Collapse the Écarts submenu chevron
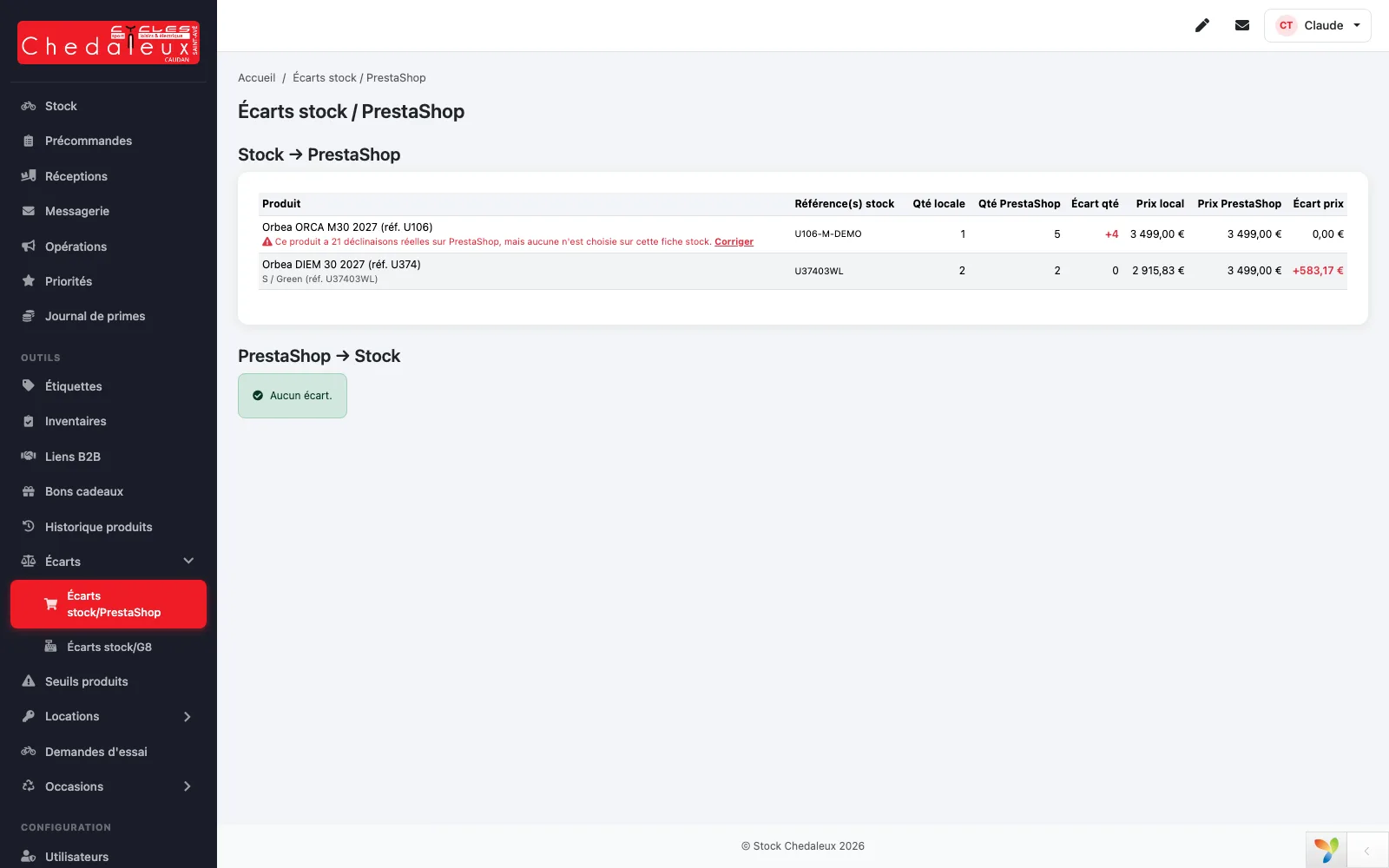The image size is (1389, 868). 188,562
